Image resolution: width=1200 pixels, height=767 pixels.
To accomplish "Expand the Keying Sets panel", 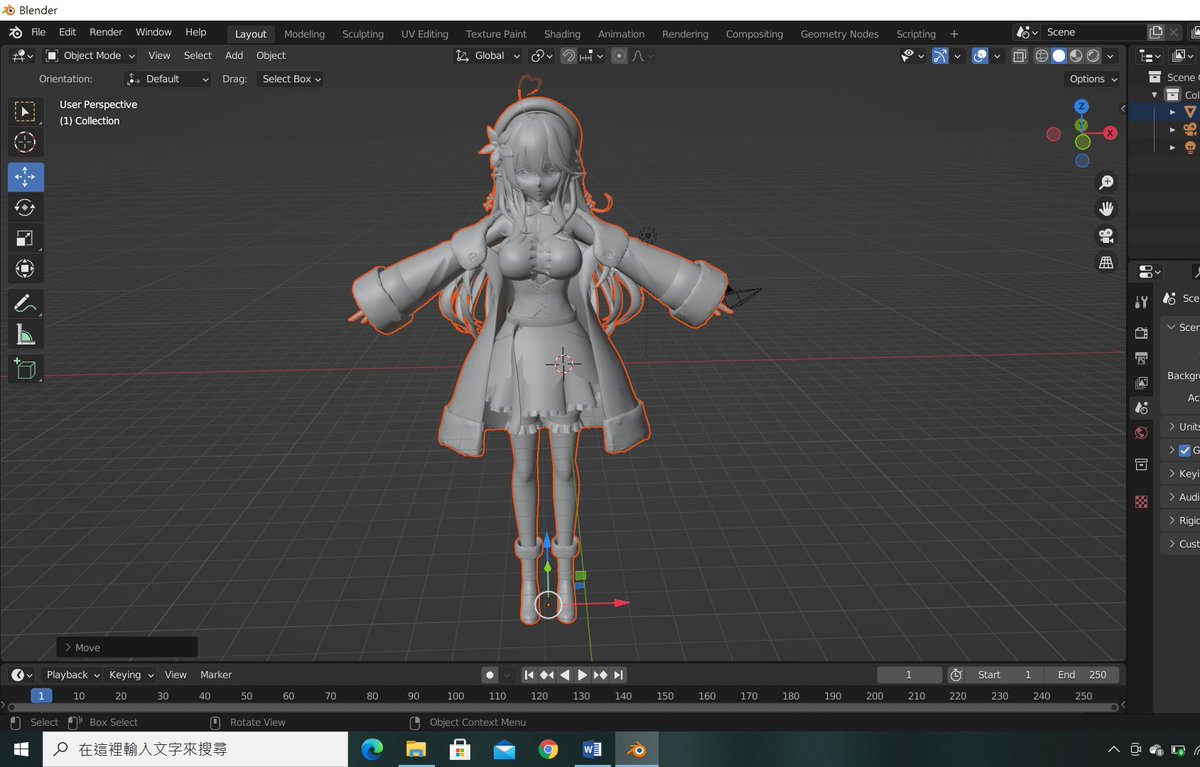I will click(1181, 474).
